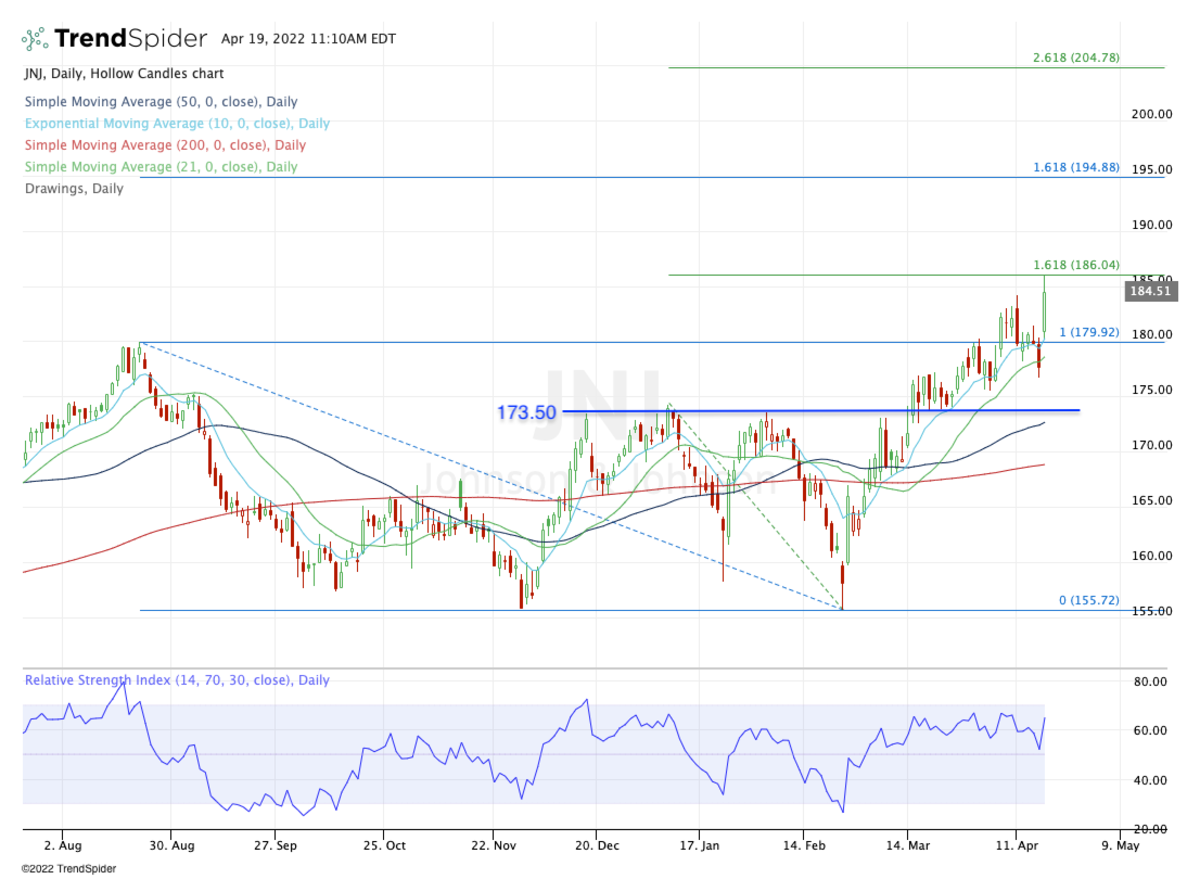Image resolution: width=1200 pixels, height=879 pixels.
Task: Click the thick blue 173.50 horizontal line
Action: click(821, 410)
